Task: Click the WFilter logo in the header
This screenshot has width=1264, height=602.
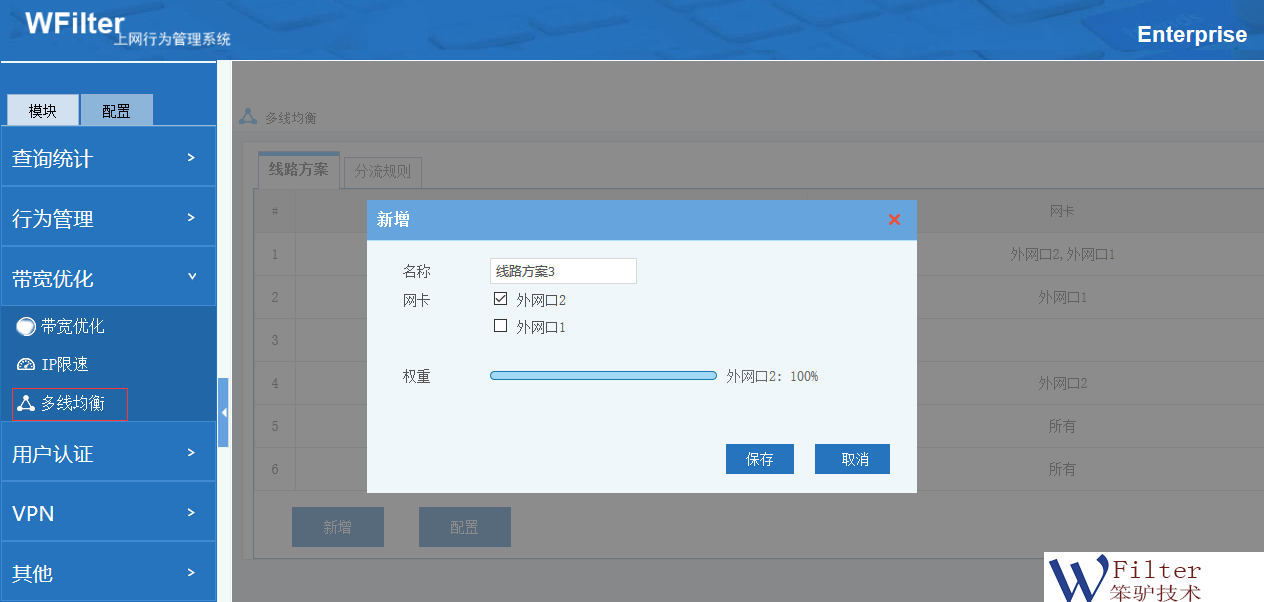Action: coord(75,24)
